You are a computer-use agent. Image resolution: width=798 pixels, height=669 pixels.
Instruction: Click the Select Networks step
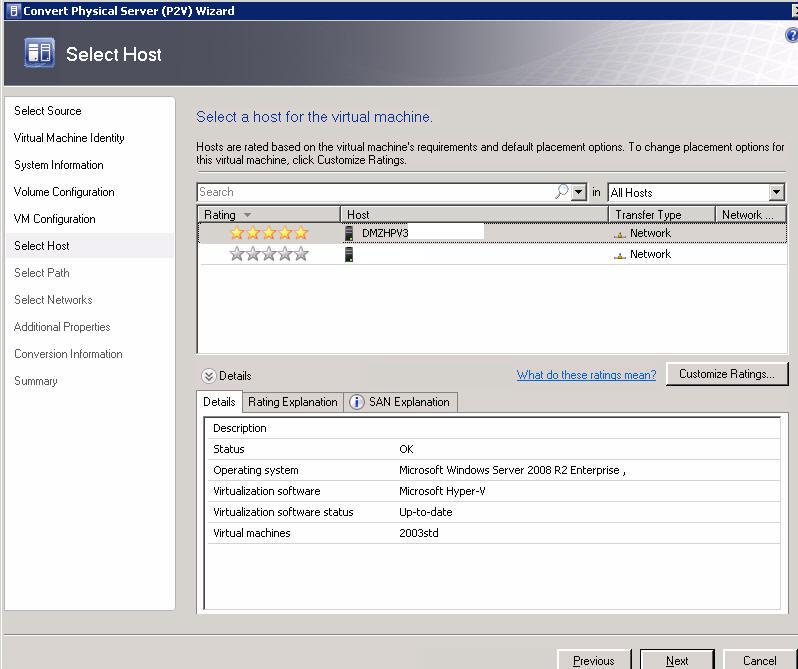(x=53, y=300)
